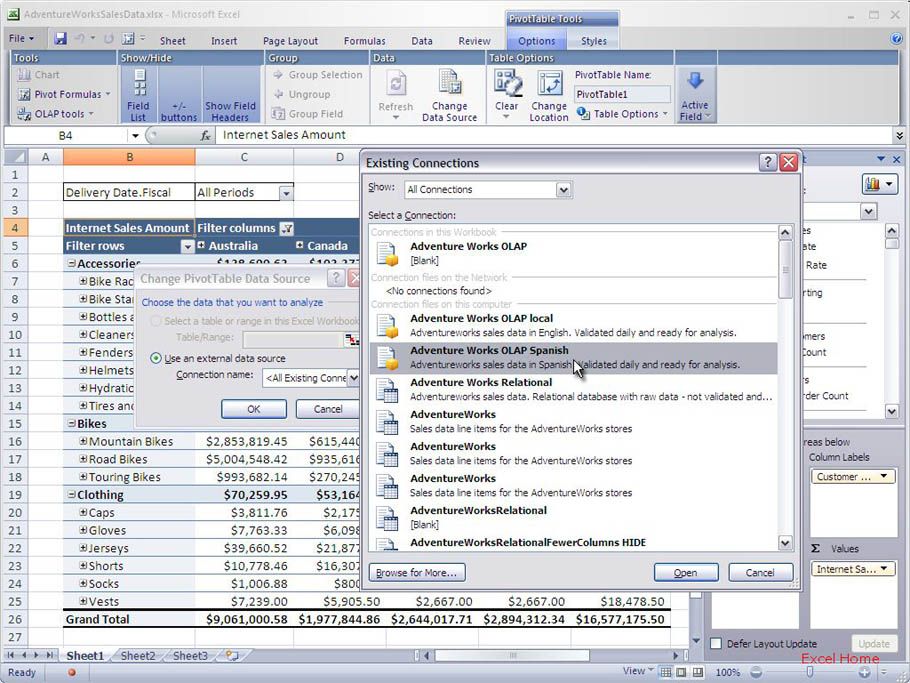Open the Customer field dropdown in Column Labels
This screenshot has height=683, width=910.
(x=884, y=476)
